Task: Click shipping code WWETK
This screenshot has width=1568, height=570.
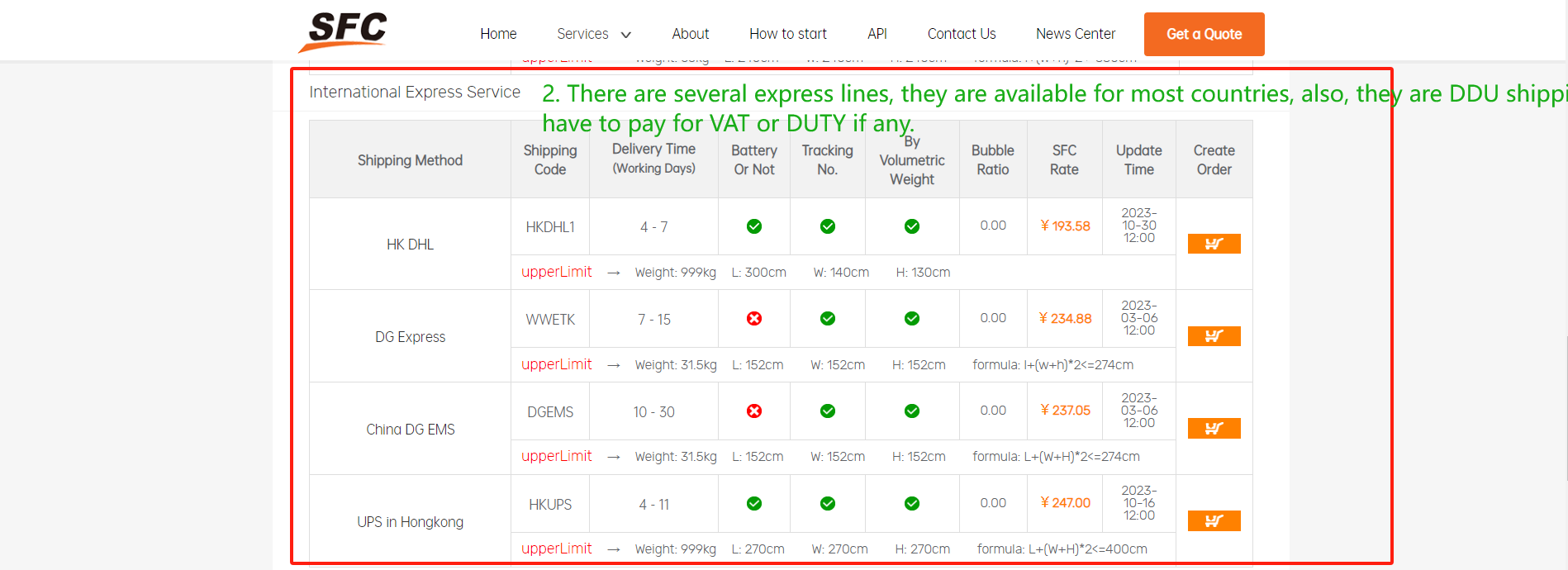Action: click(x=550, y=320)
